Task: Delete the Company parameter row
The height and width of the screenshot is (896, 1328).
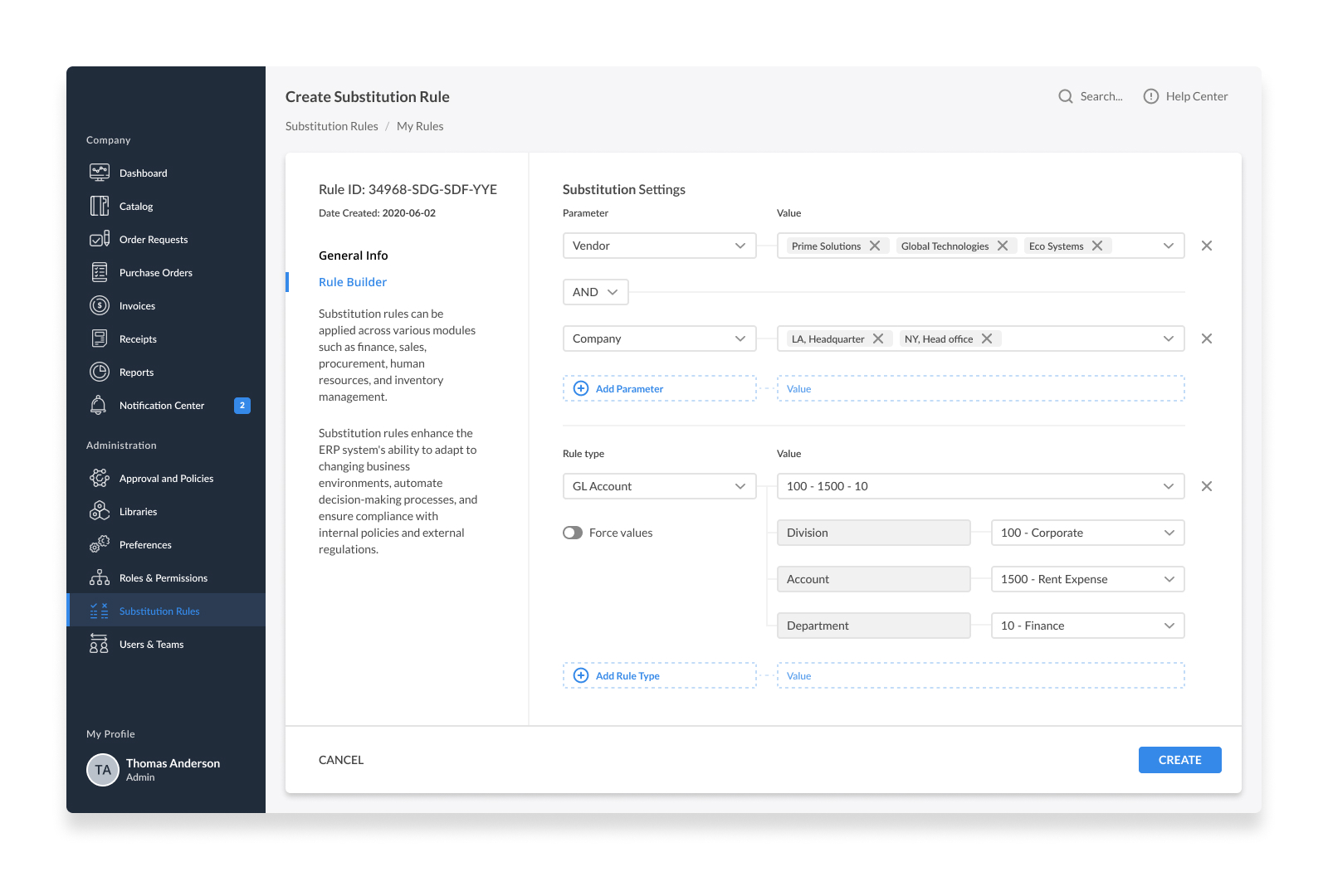Action: tap(1207, 338)
